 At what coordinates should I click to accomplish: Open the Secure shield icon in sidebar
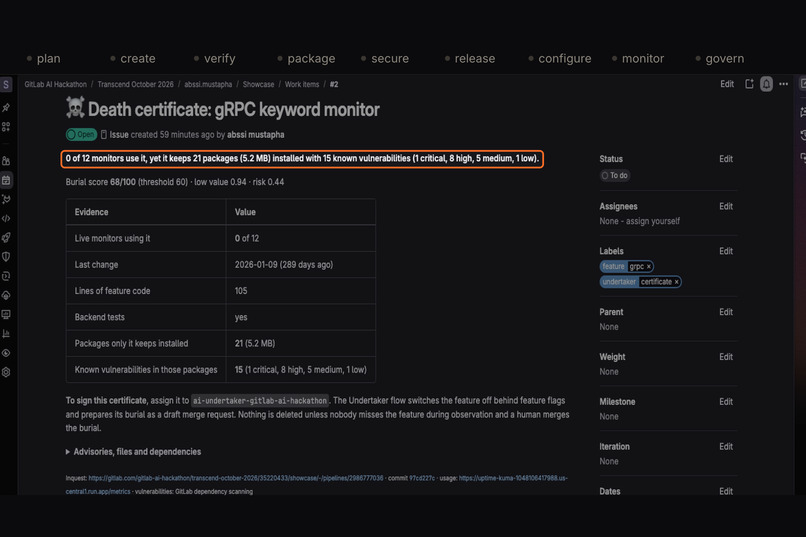(x=6, y=256)
